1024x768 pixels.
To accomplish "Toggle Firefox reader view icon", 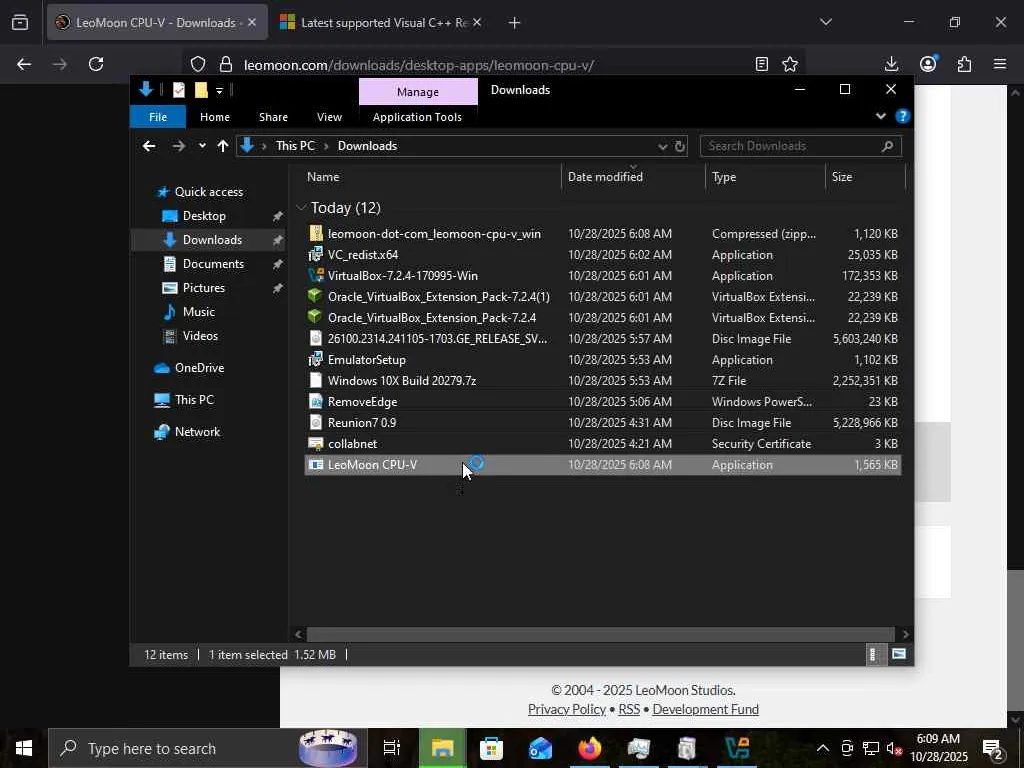I will click(x=761, y=64).
